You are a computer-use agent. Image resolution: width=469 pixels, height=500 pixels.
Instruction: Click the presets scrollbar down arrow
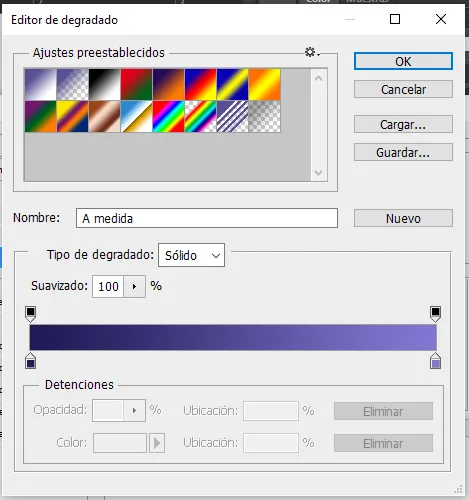coord(319,172)
